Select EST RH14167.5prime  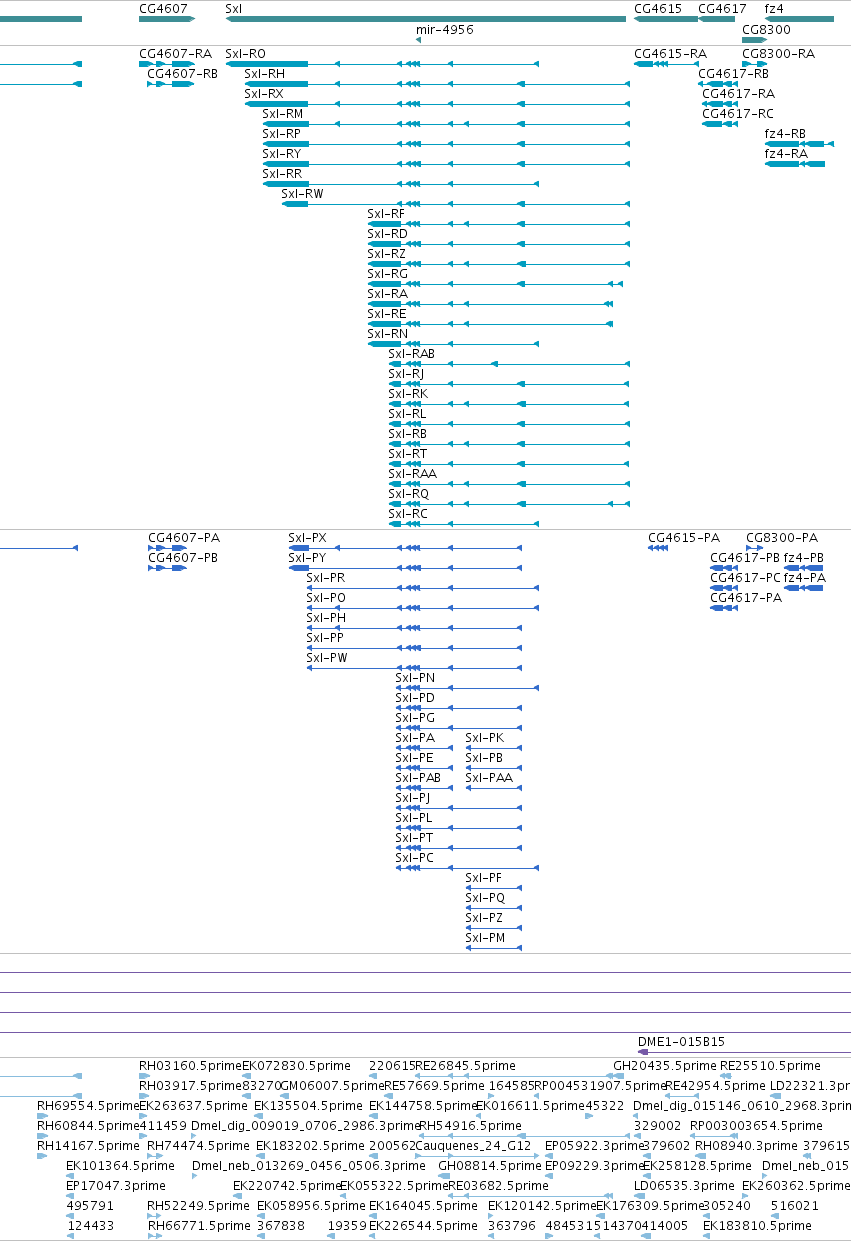coord(88,1145)
